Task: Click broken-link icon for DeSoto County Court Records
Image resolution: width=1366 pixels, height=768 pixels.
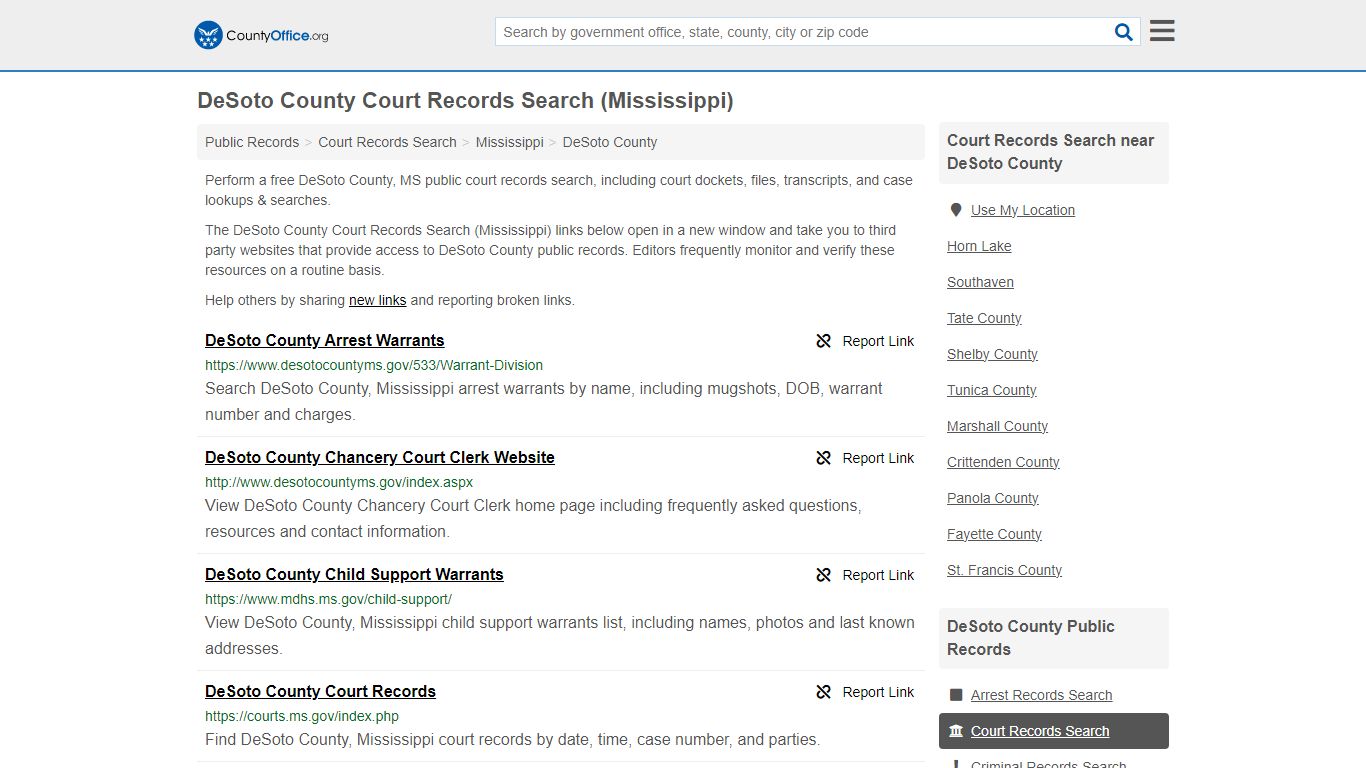Action: point(824,692)
